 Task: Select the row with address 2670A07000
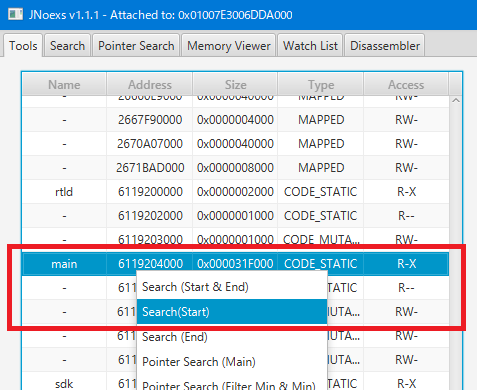click(x=236, y=144)
